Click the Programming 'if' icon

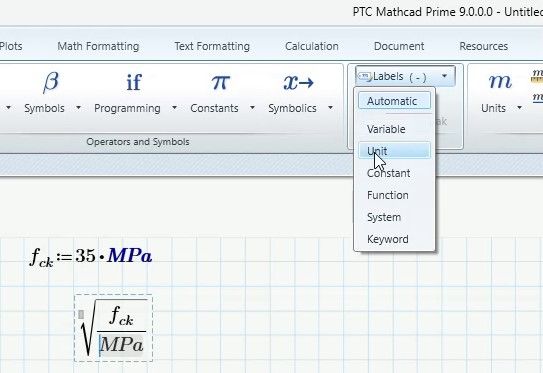(134, 82)
